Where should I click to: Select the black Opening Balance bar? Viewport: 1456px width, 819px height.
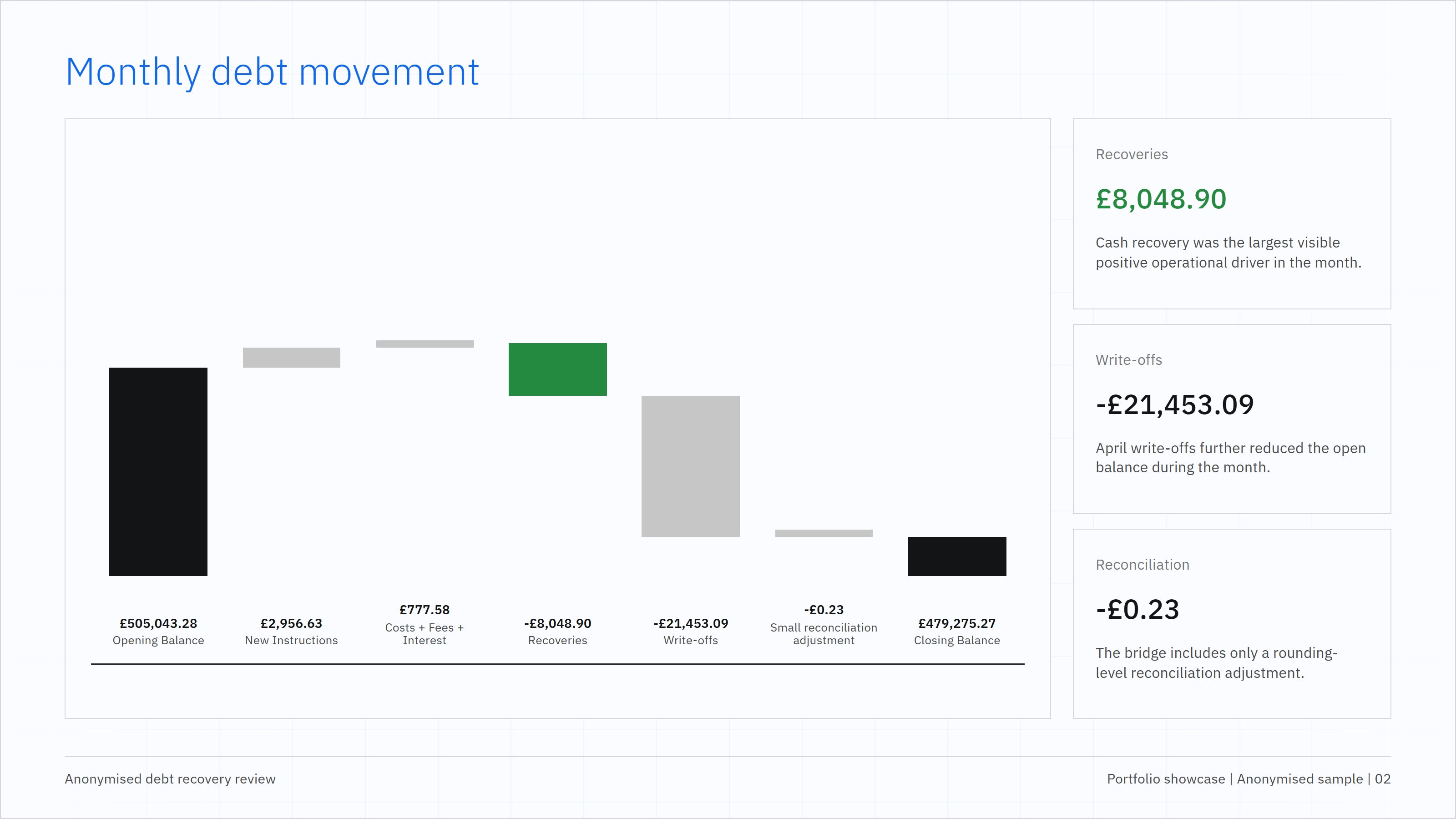158,471
